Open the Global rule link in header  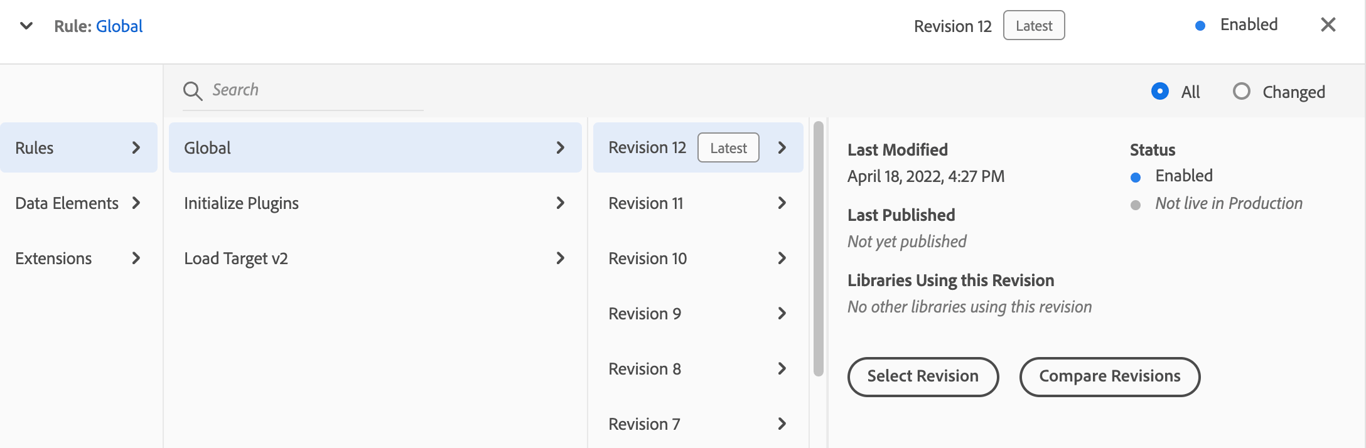click(119, 26)
